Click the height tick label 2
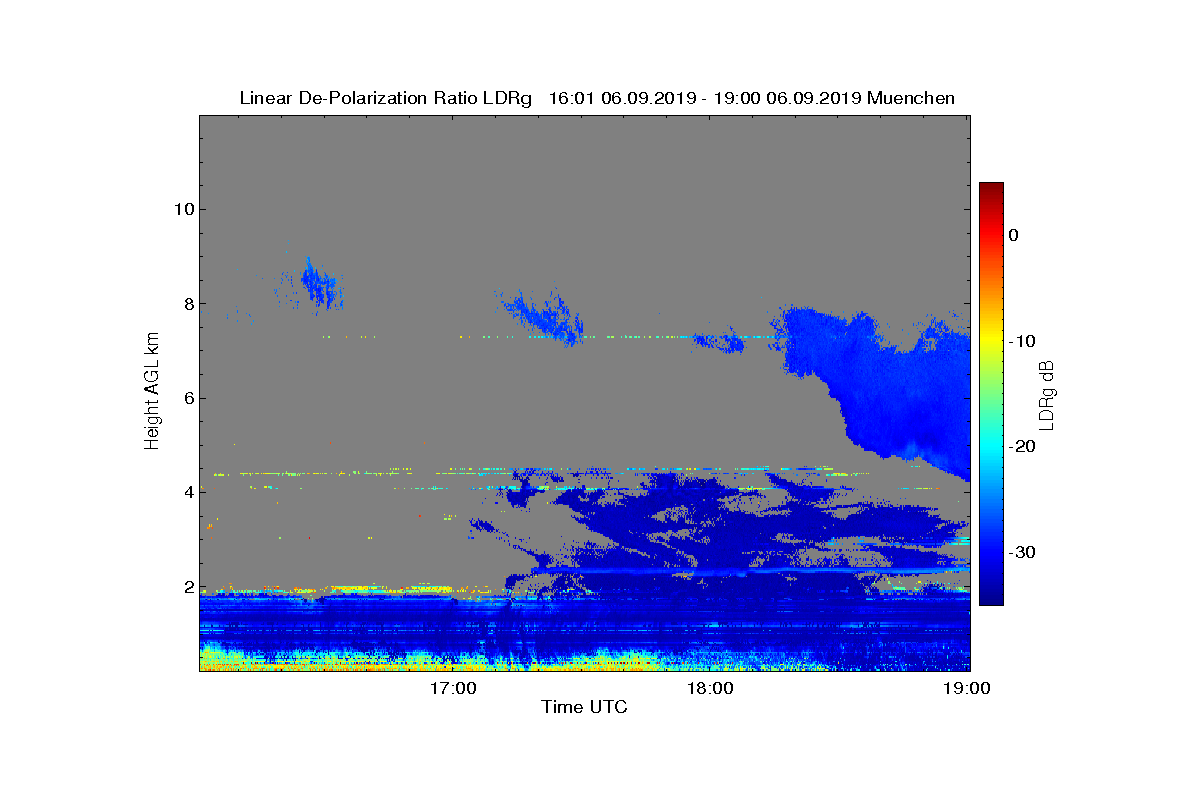 pos(188,587)
